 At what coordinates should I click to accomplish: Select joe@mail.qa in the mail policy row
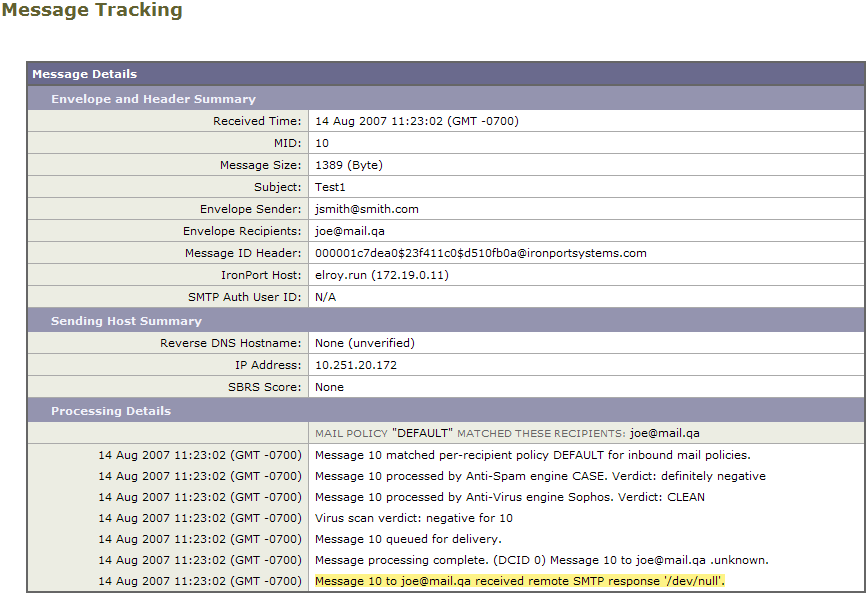tap(665, 433)
